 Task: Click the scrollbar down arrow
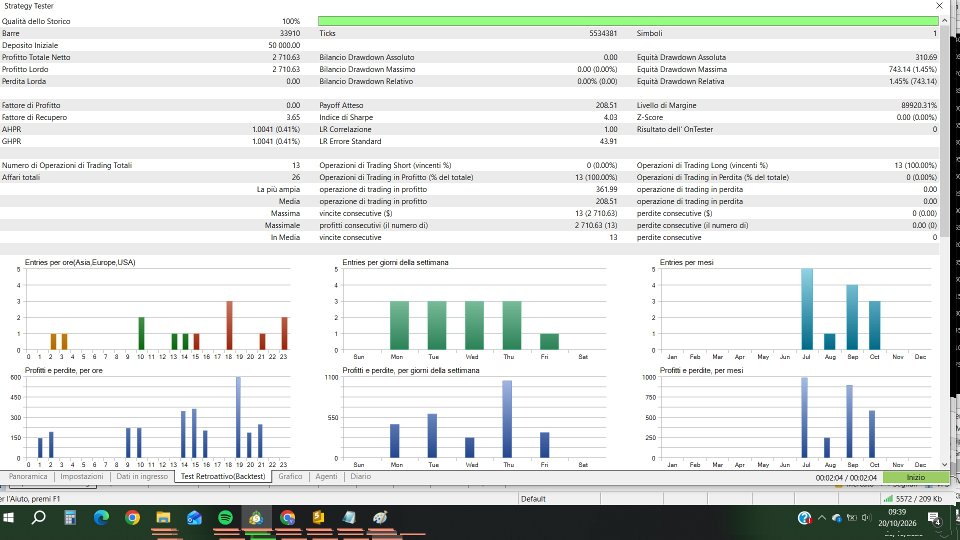pyautogui.click(x=944, y=465)
